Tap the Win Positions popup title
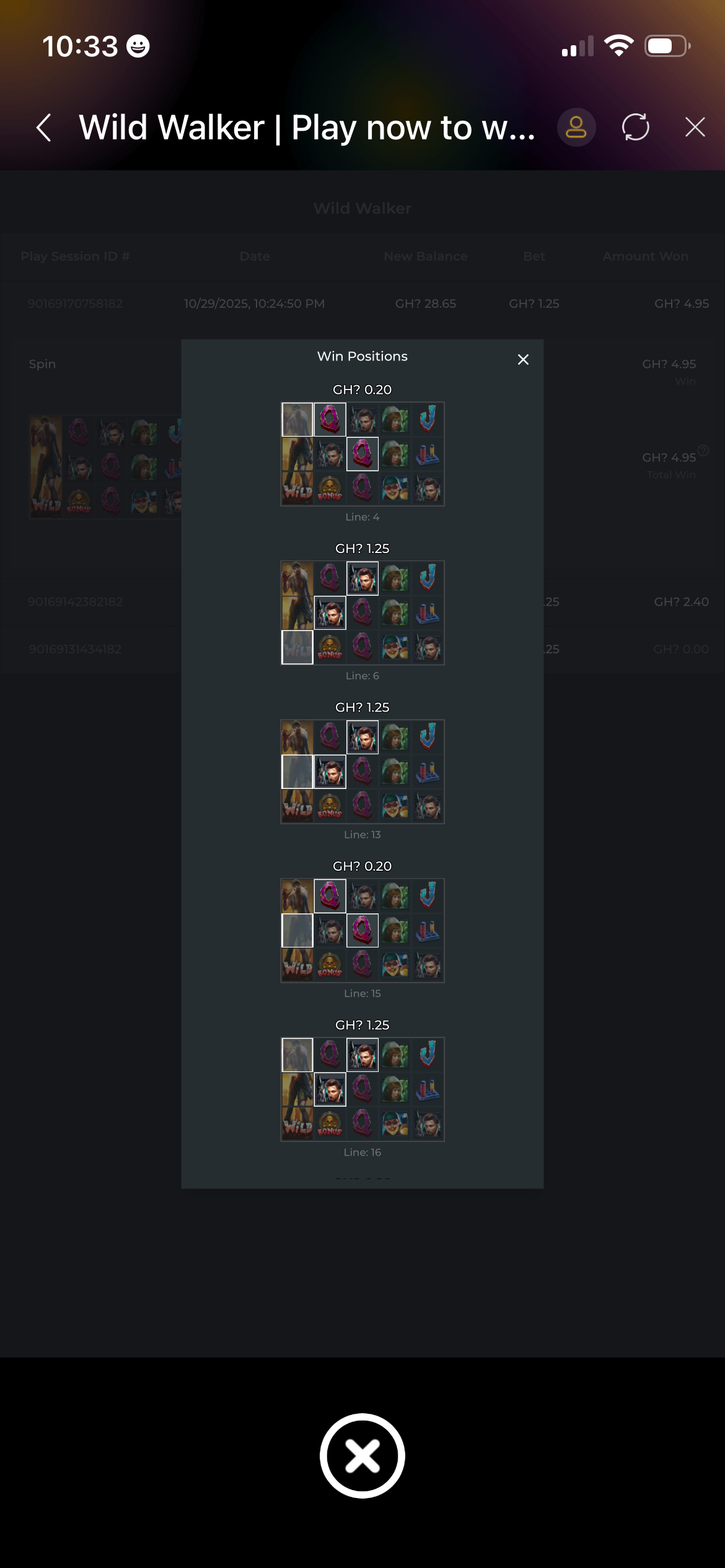Screen dimensions: 725x1568 [362, 356]
